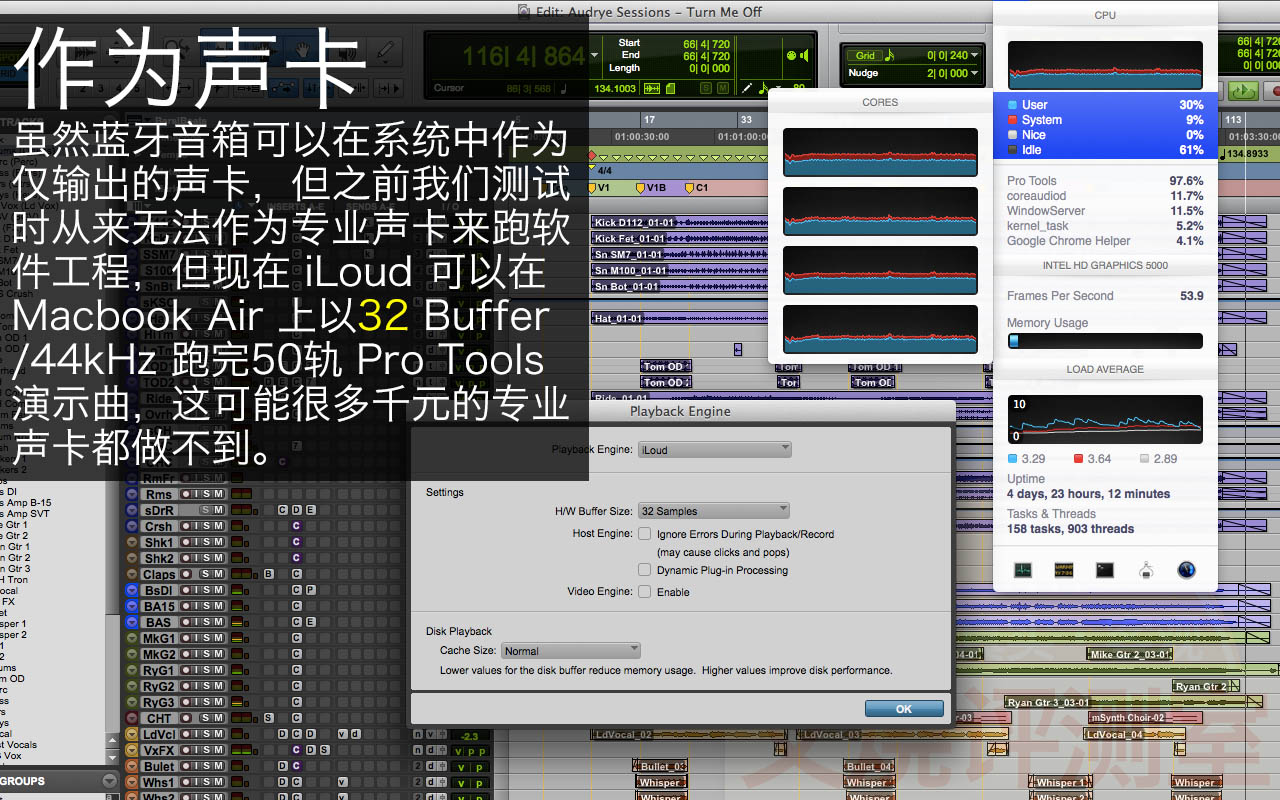
Task: Open the Playback Engine iLoud dropdown
Action: 714,450
